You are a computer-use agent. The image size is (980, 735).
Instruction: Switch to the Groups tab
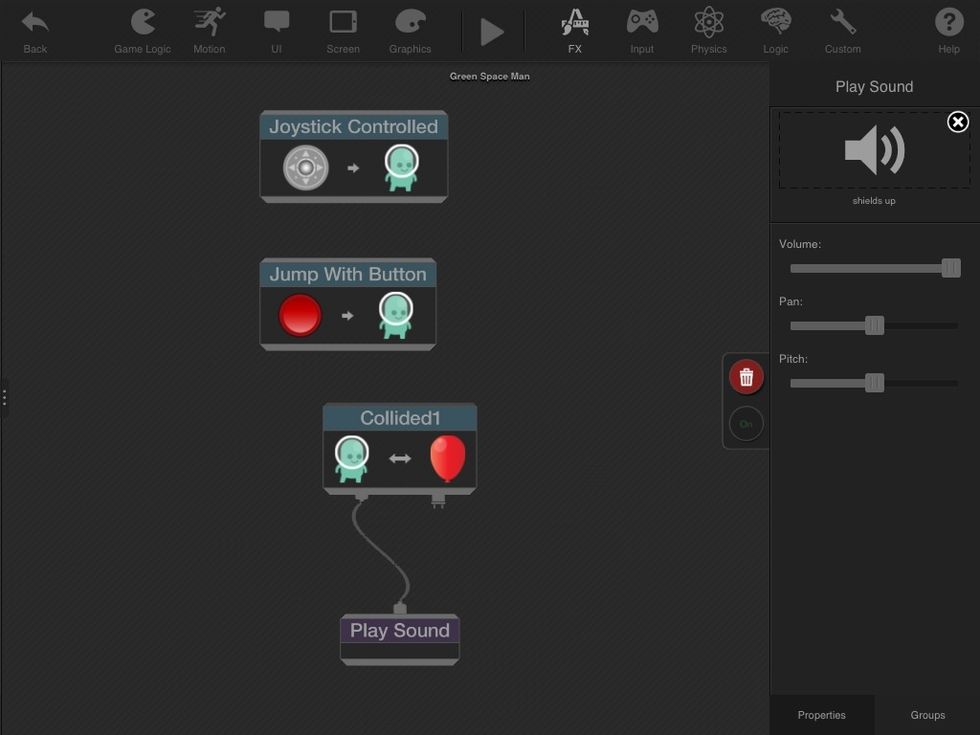pos(927,715)
